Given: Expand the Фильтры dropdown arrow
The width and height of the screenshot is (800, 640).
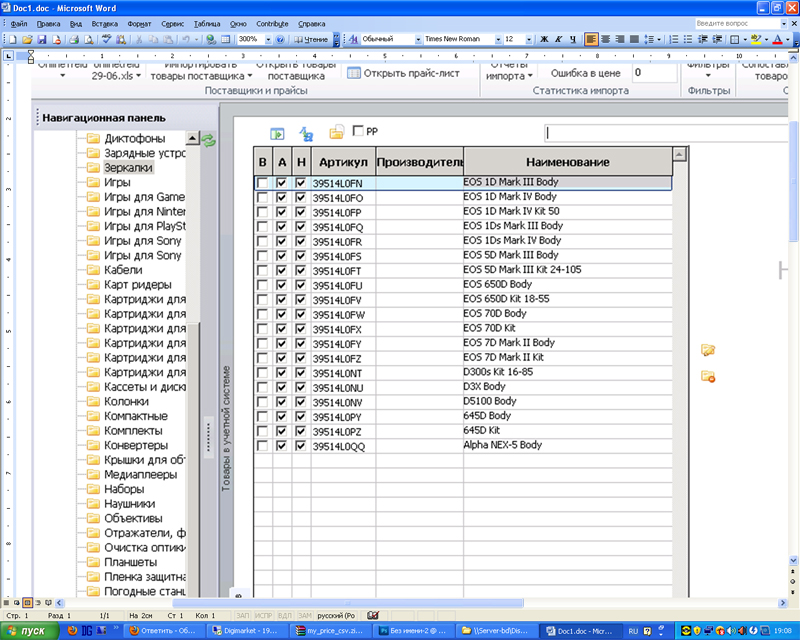Looking at the screenshot, I should (708, 76).
